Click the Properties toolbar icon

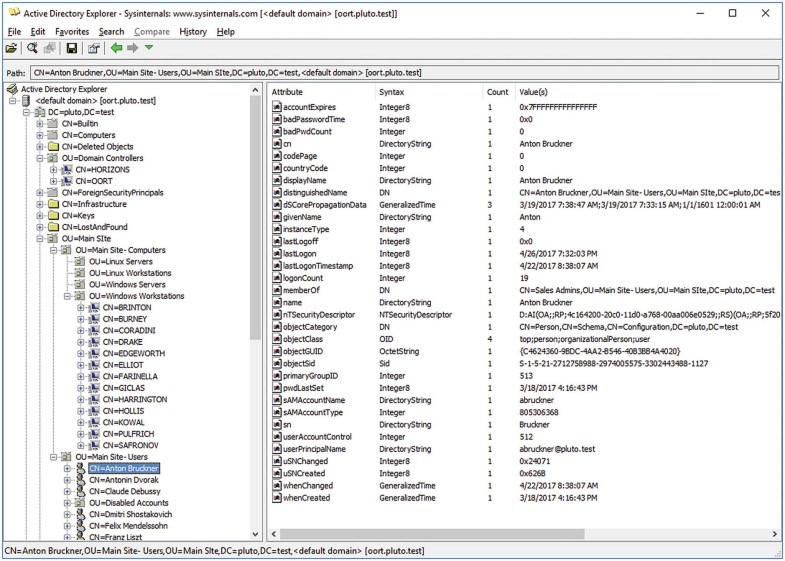pos(94,48)
